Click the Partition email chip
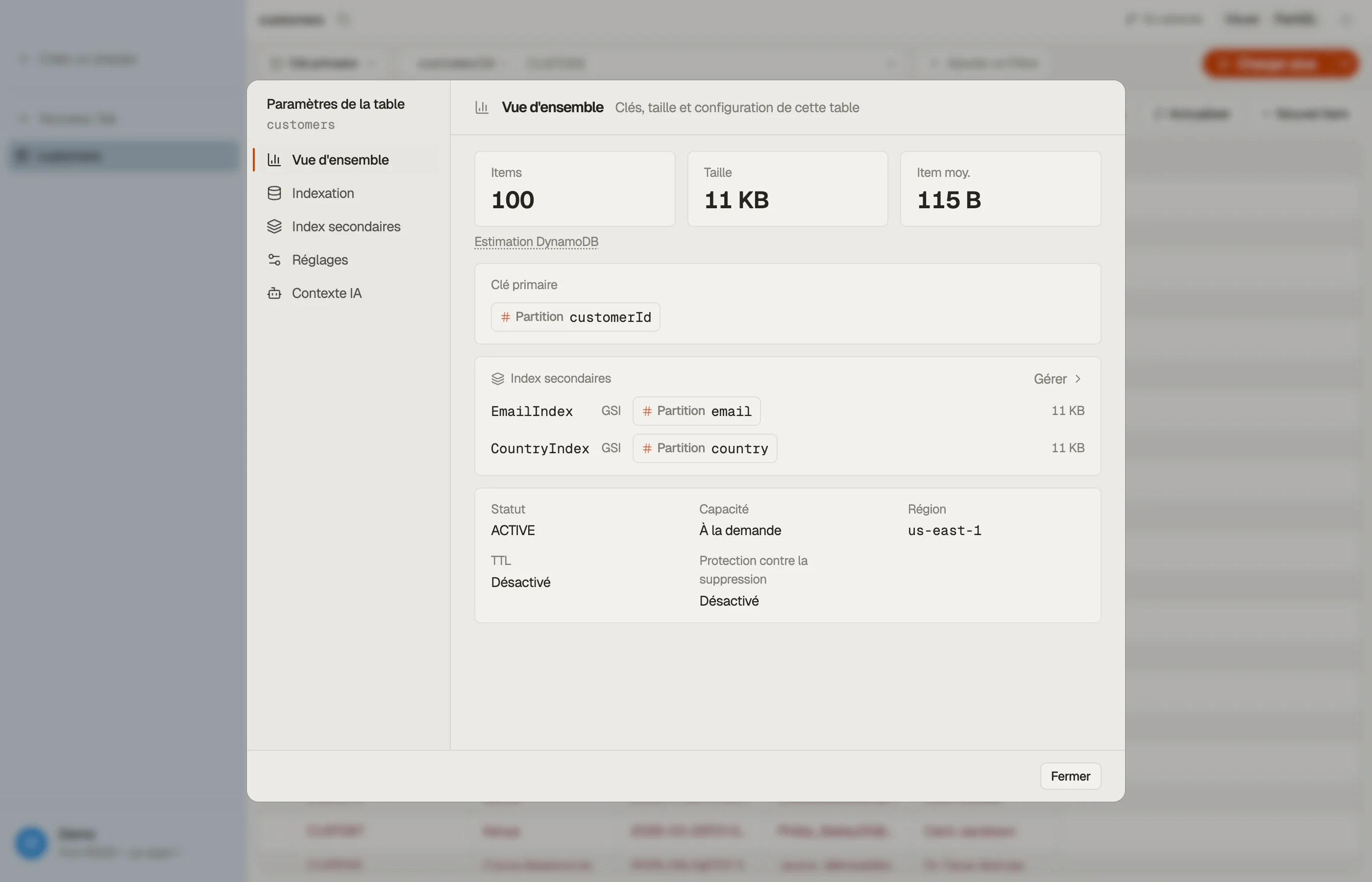 click(696, 411)
